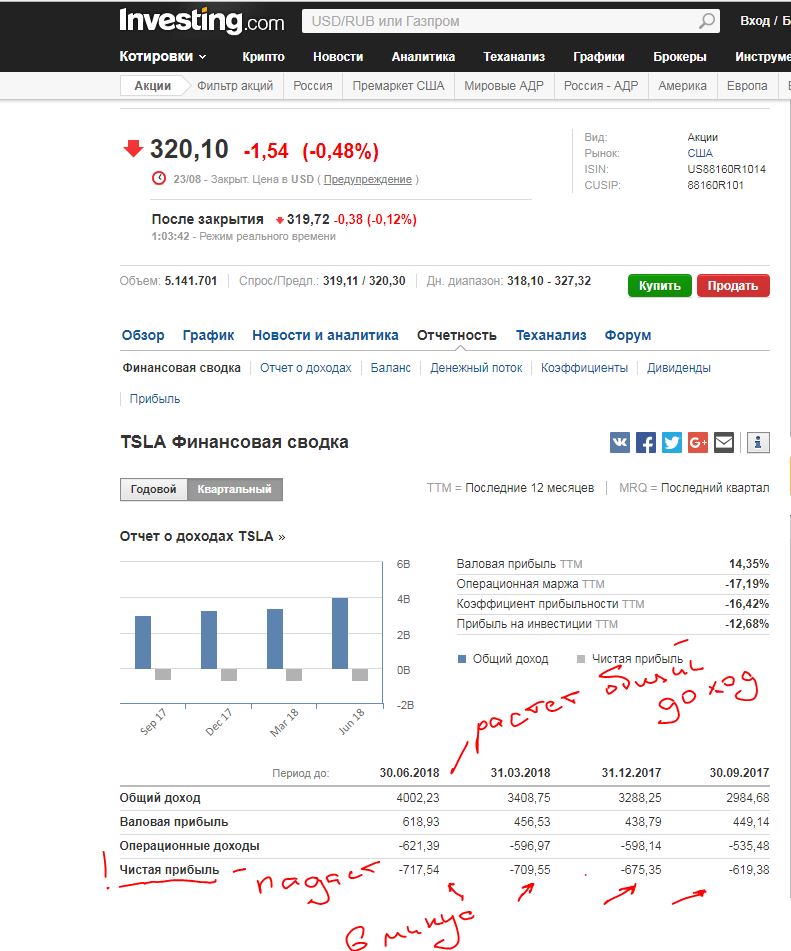Open the Крипто menu
This screenshot has width=791, height=951.
[263, 56]
